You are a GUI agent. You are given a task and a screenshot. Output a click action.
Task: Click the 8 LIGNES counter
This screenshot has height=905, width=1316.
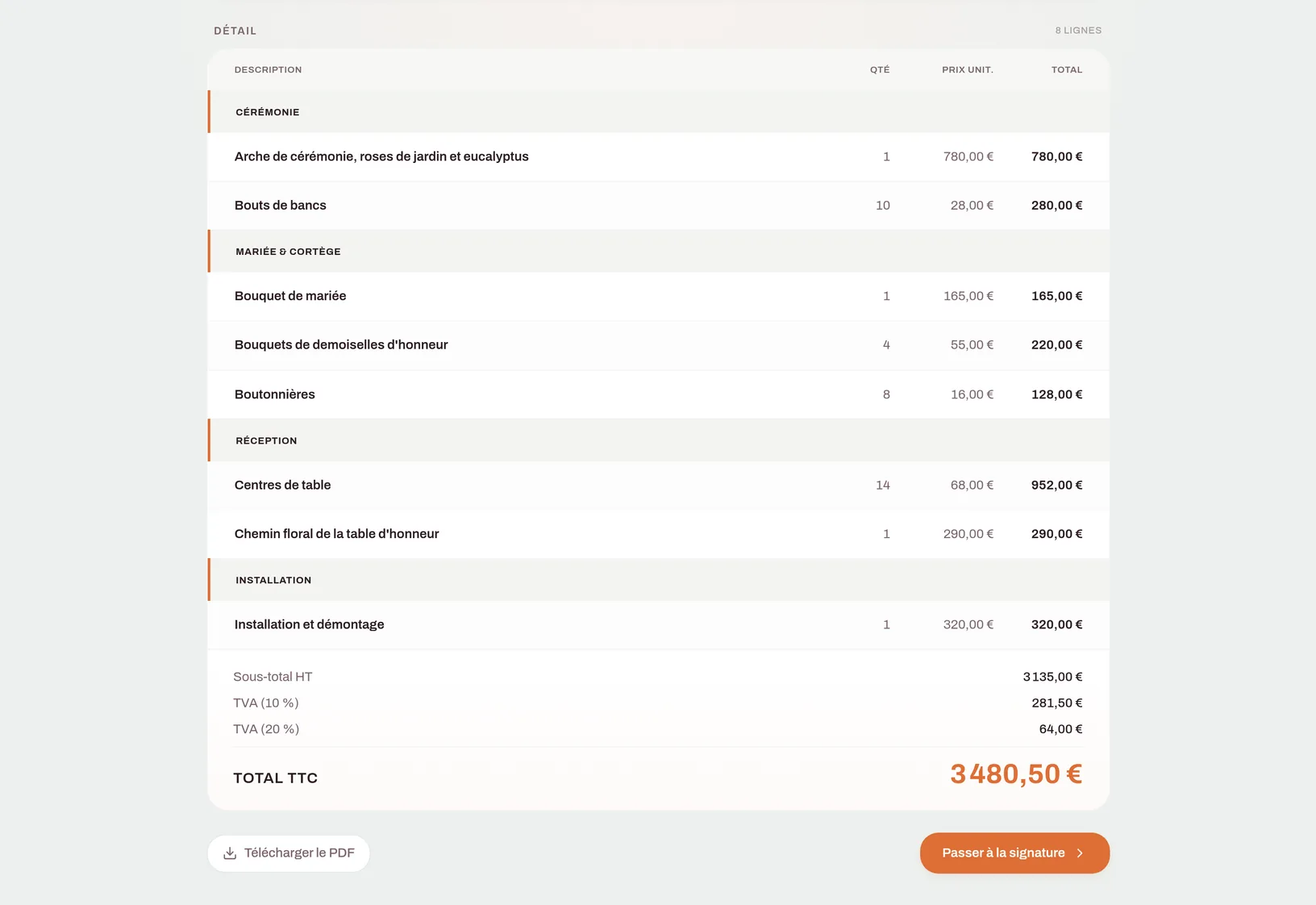1078,31
